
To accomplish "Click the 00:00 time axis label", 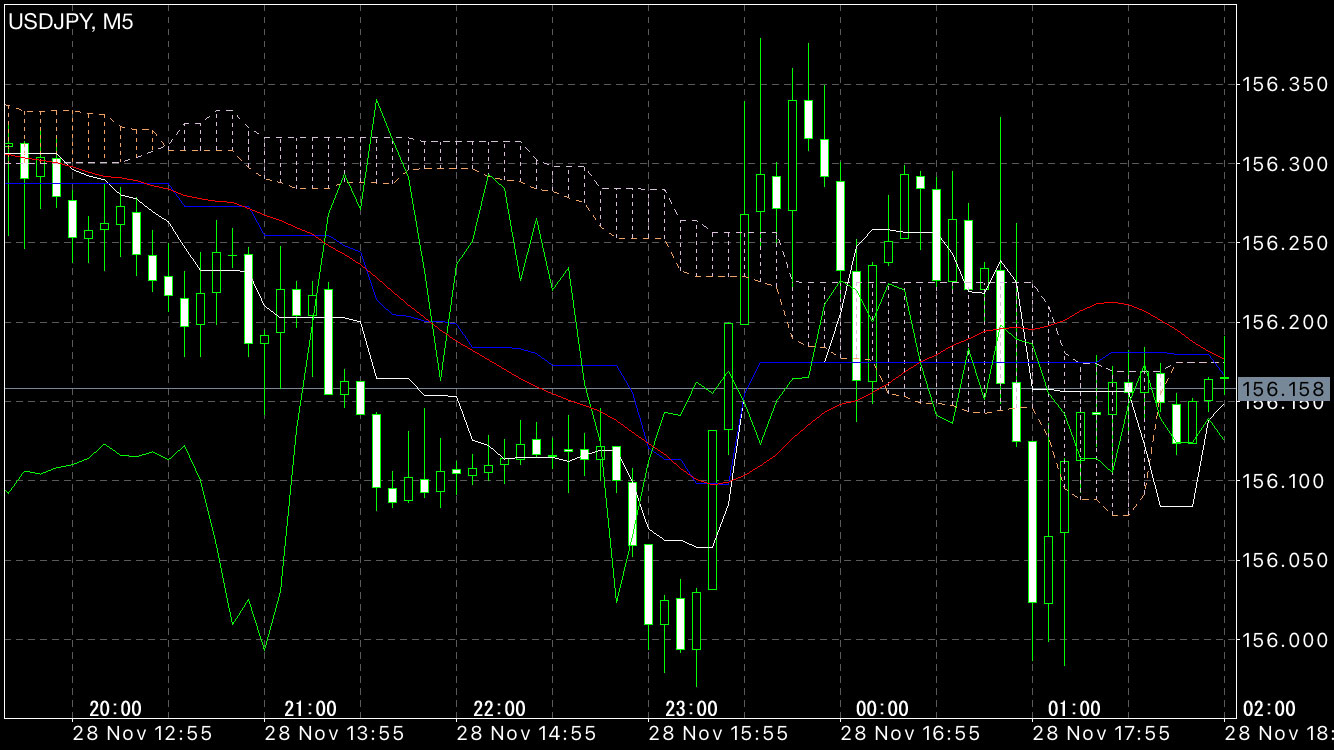I will [883, 709].
